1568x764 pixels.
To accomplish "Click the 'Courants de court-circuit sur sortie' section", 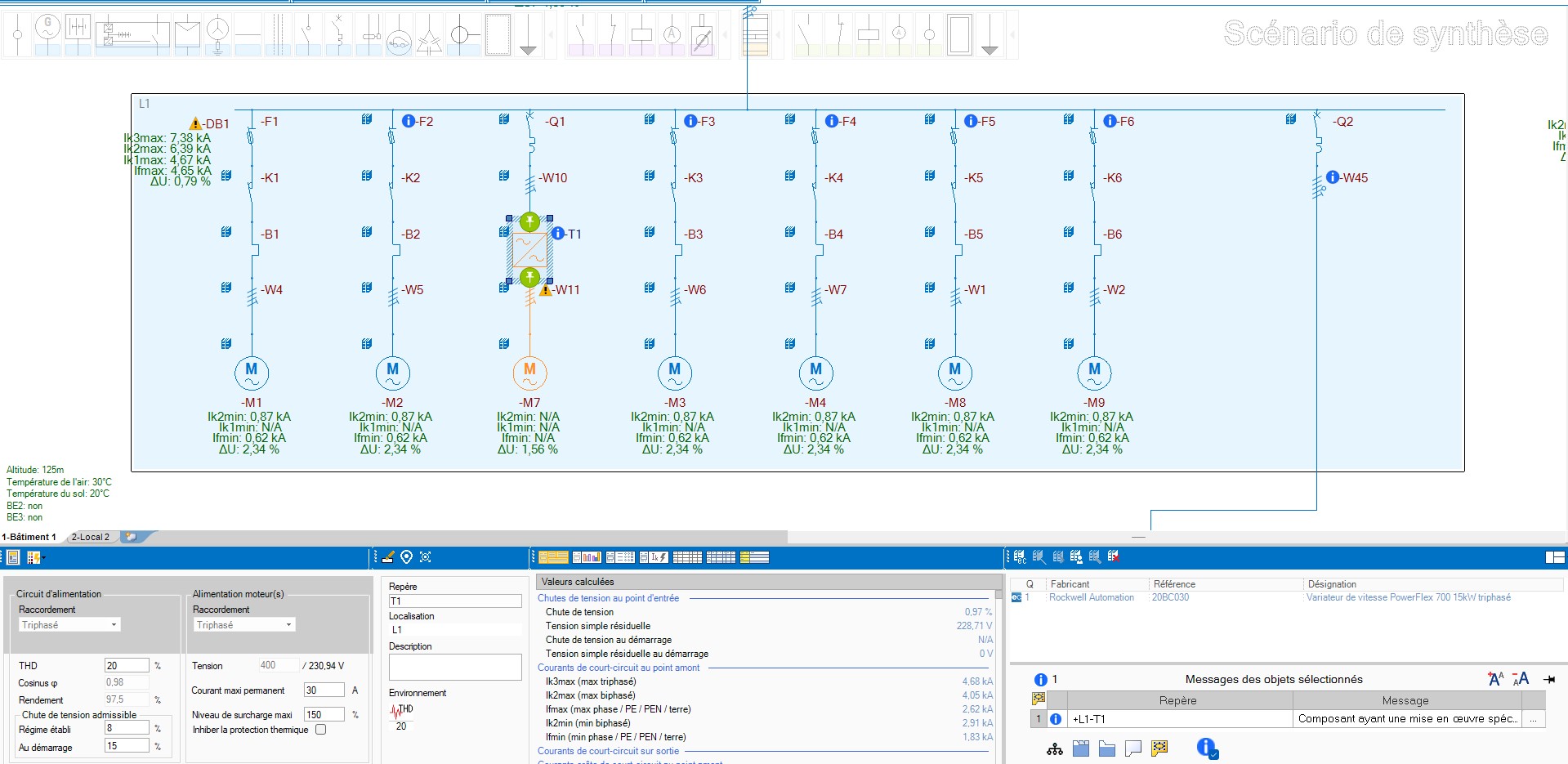I will point(608,751).
